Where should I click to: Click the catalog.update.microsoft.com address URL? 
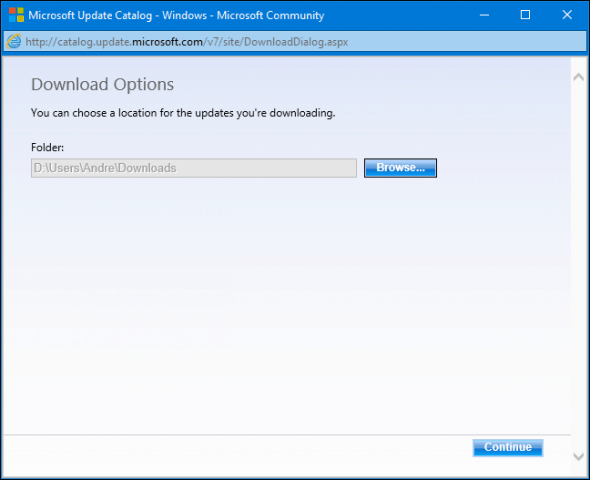[x=187, y=42]
